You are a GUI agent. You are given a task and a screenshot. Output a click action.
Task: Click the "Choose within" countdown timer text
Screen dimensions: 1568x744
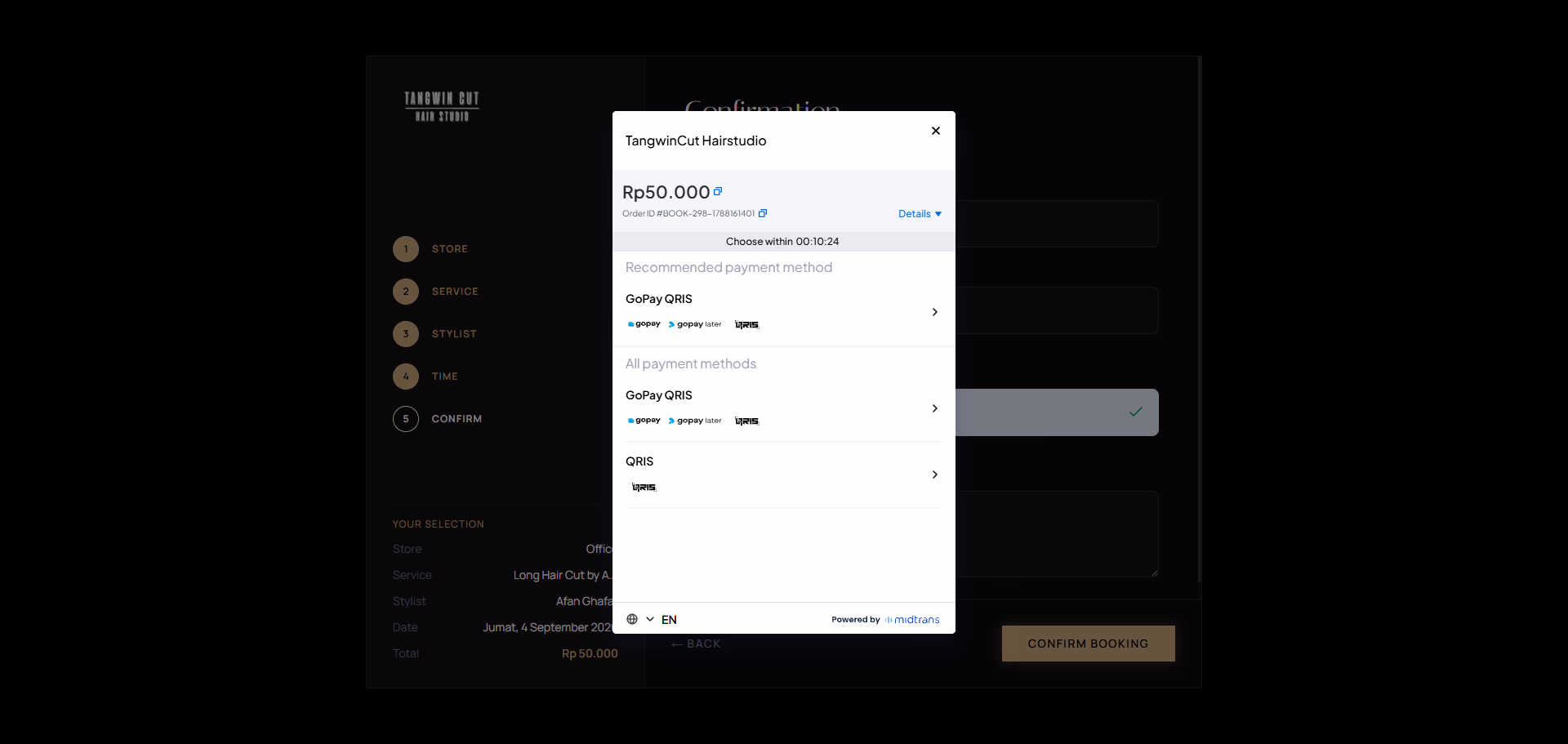coord(782,242)
